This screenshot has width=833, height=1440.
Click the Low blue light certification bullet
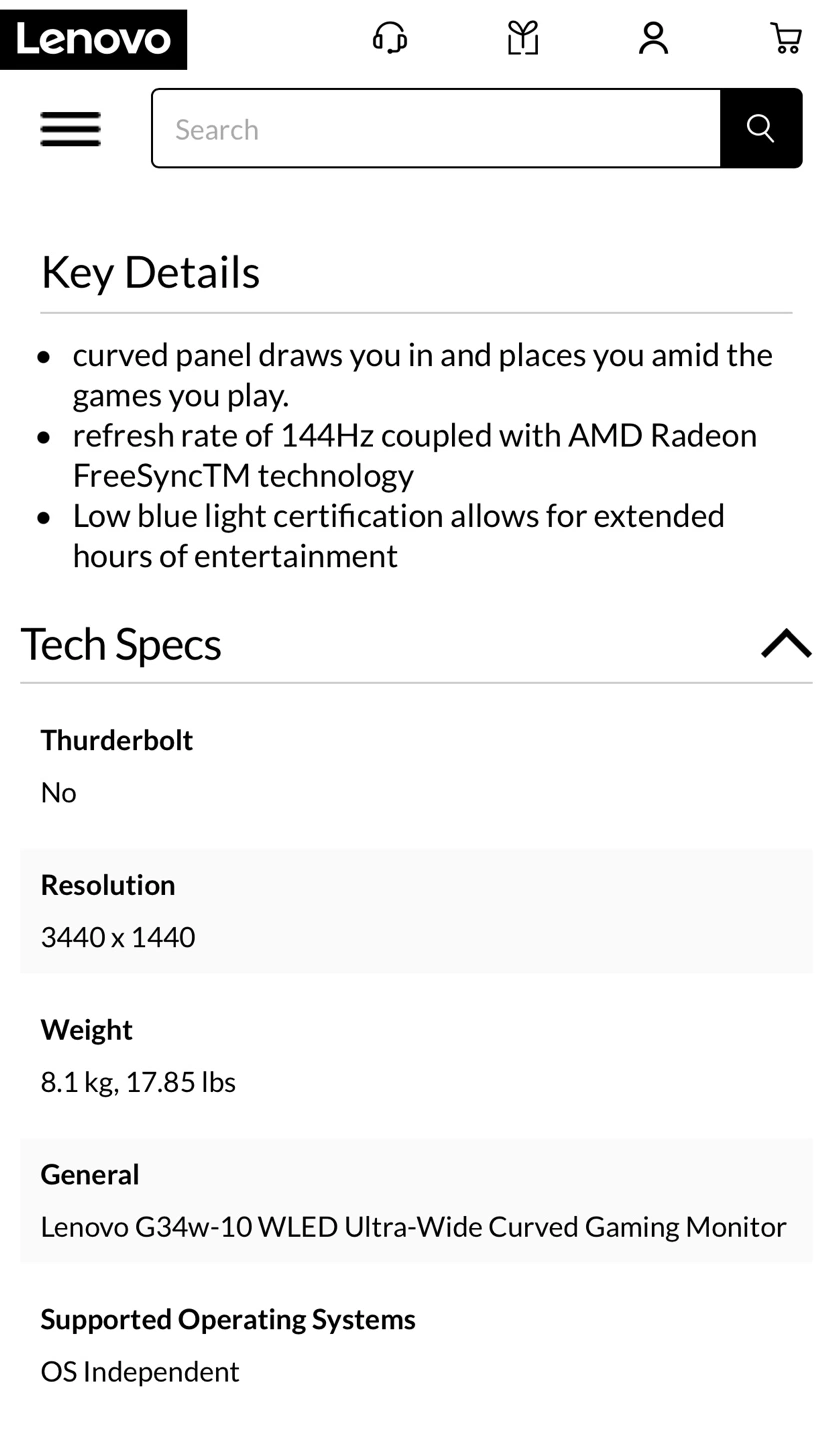coord(398,535)
